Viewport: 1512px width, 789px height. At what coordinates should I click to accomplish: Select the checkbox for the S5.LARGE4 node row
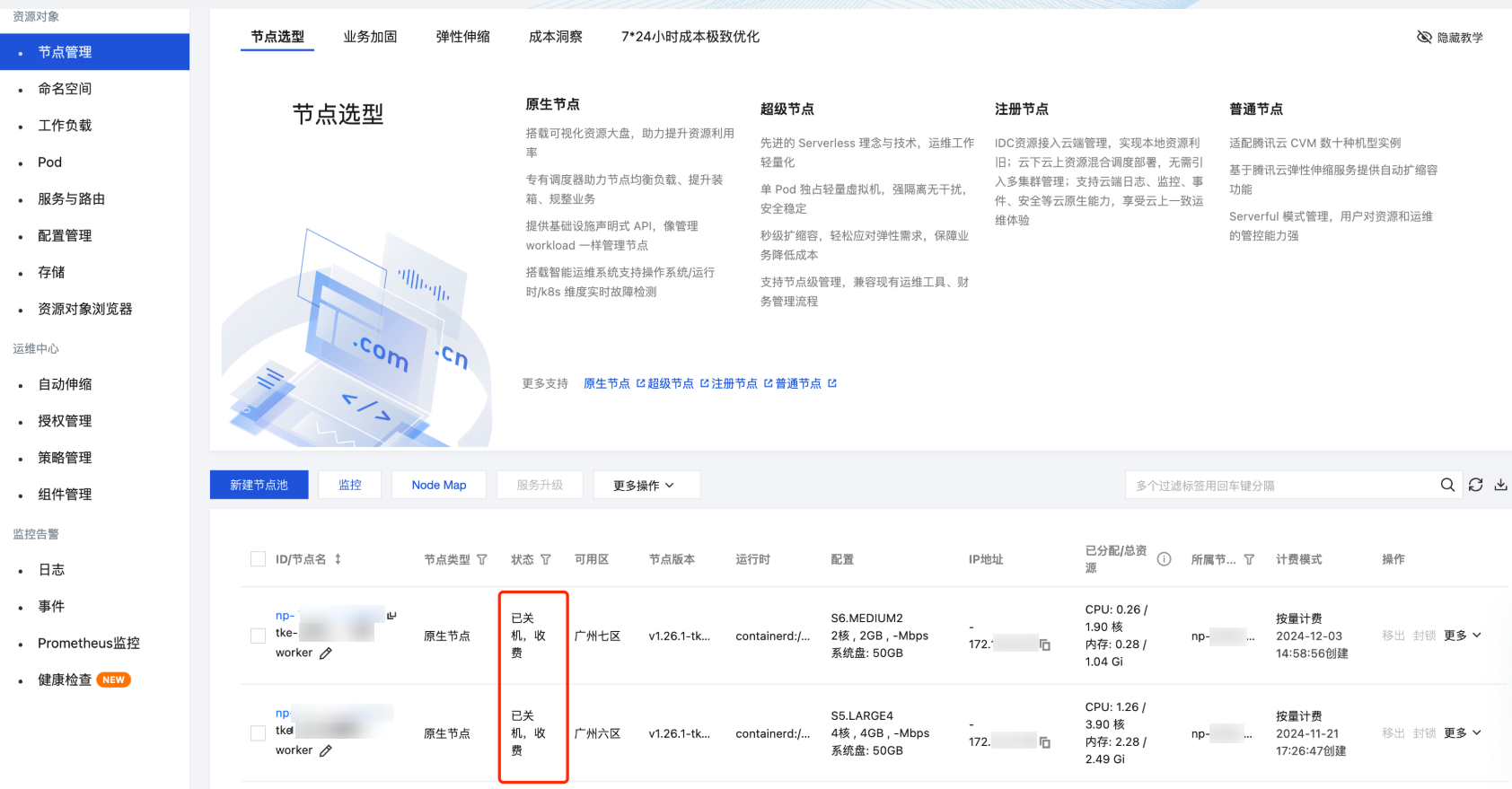258,733
